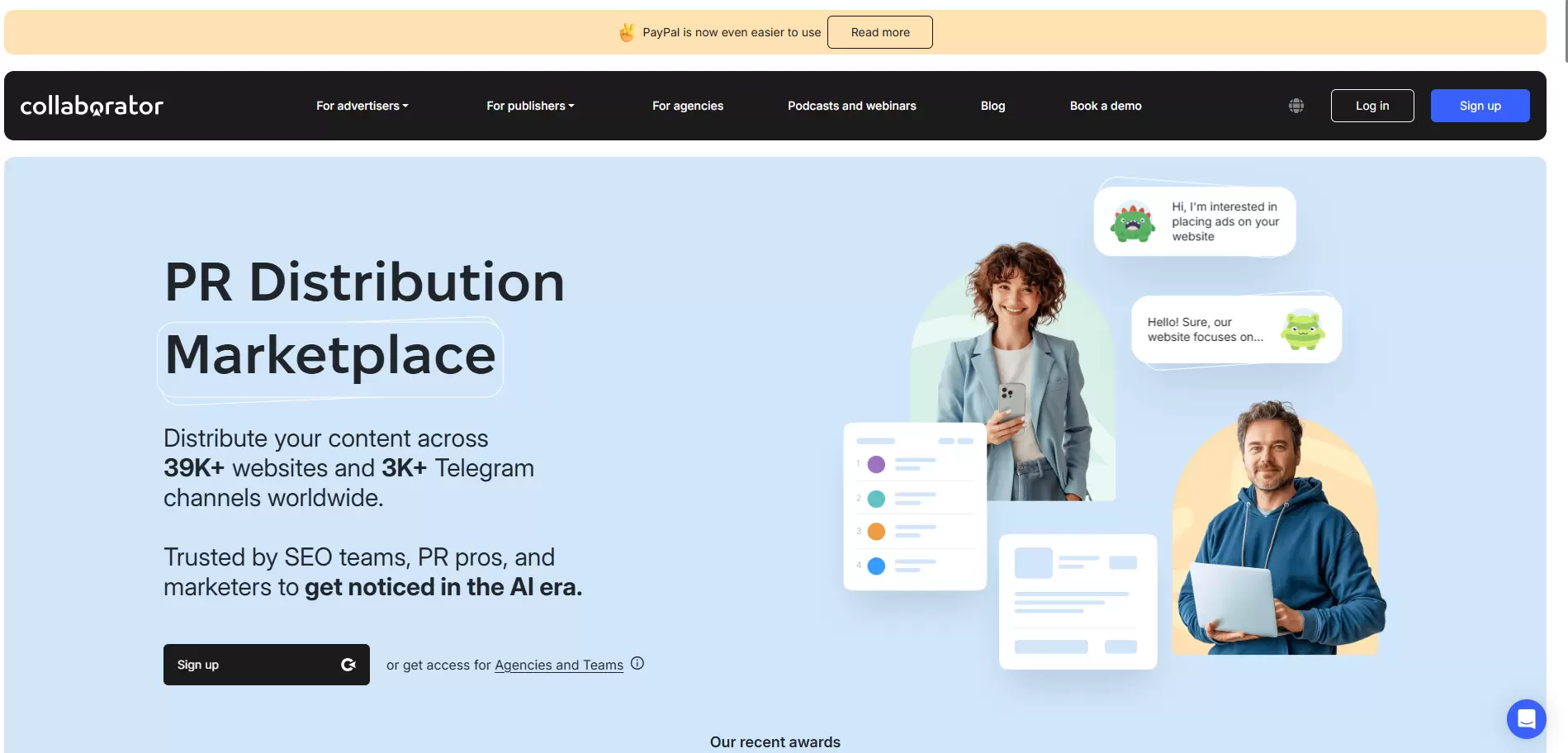The image size is (1568, 753).
Task: Open the For agencies page
Action: pyautogui.click(x=687, y=106)
